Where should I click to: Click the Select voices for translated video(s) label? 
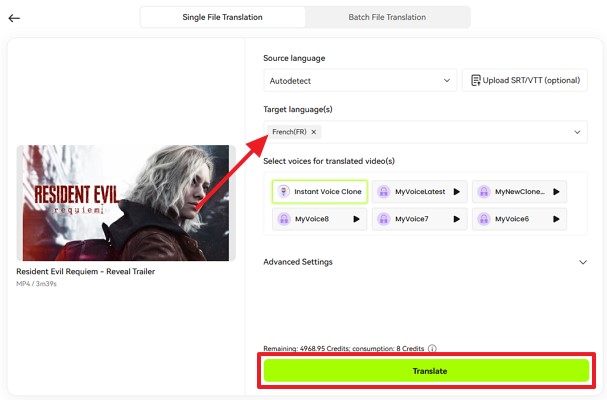click(329, 161)
